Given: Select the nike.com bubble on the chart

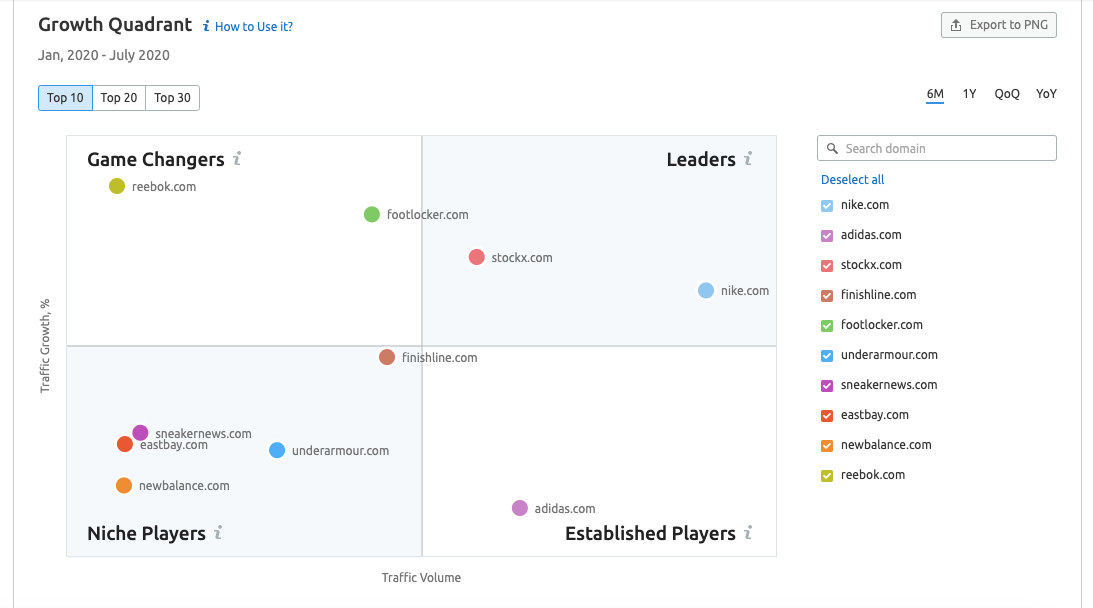Looking at the screenshot, I should (706, 290).
